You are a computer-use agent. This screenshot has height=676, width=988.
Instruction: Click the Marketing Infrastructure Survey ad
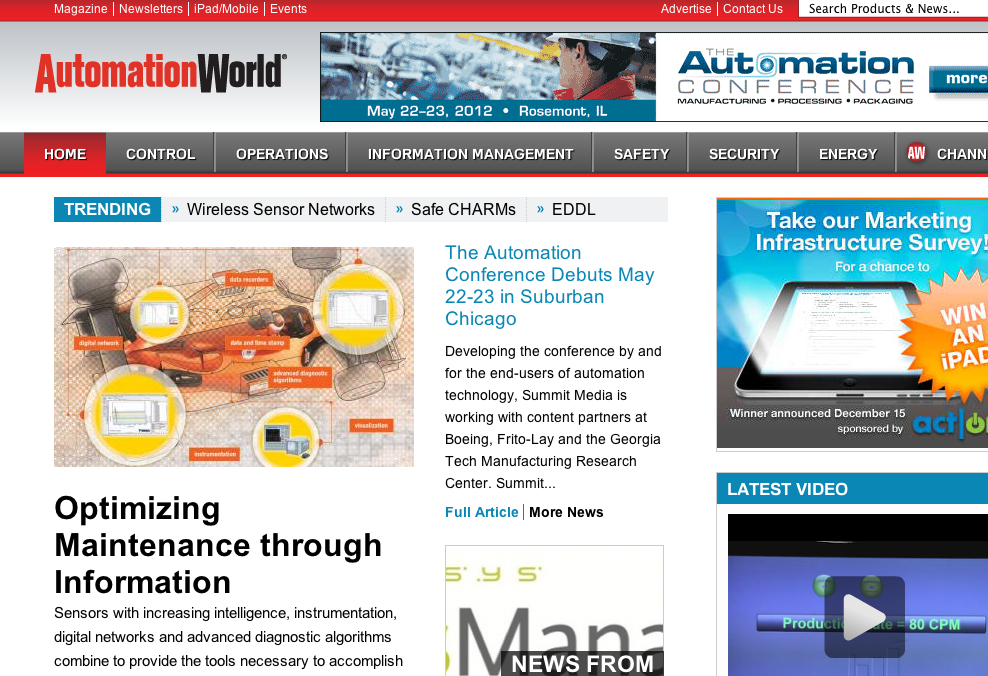pyautogui.click(x=852, y=323)
